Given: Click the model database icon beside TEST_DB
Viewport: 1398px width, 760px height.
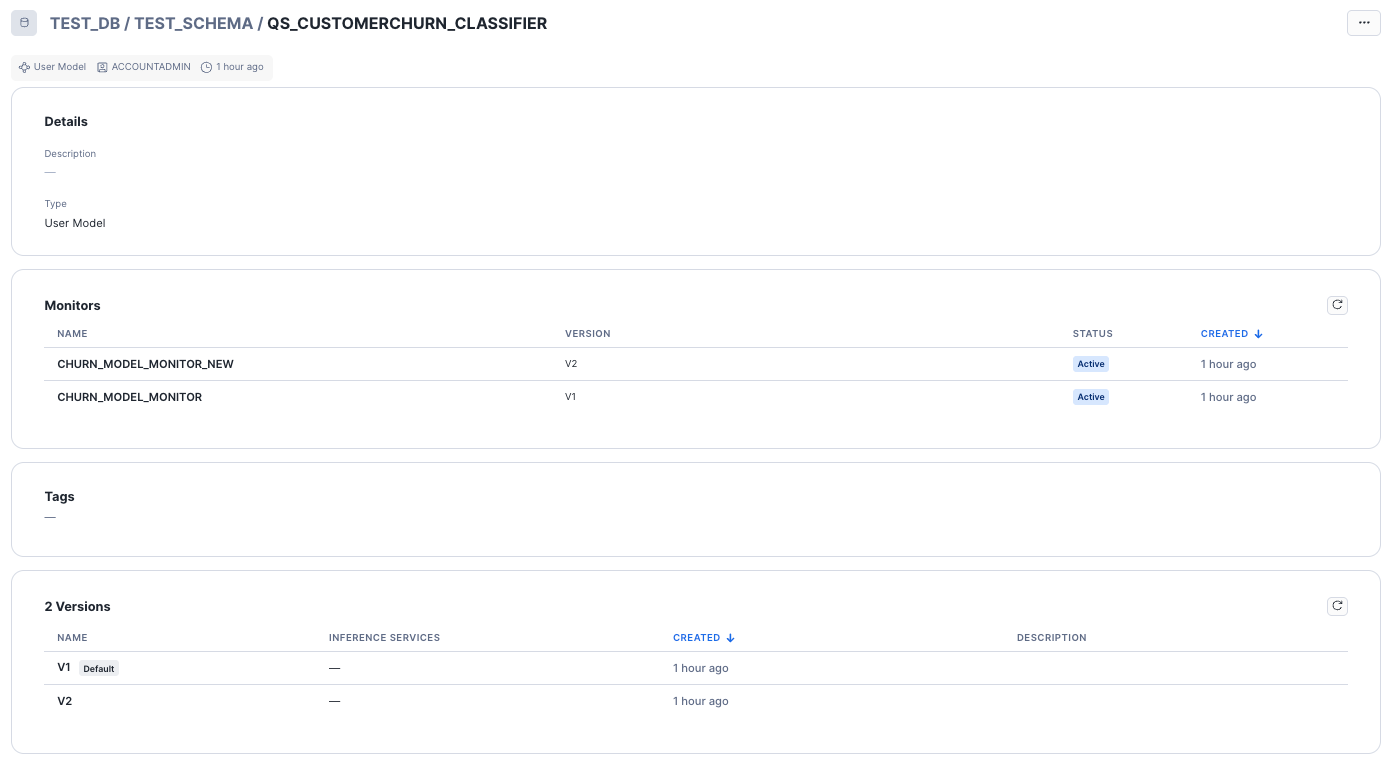Looking at the screenshot, I should click(x=24, y=23).
